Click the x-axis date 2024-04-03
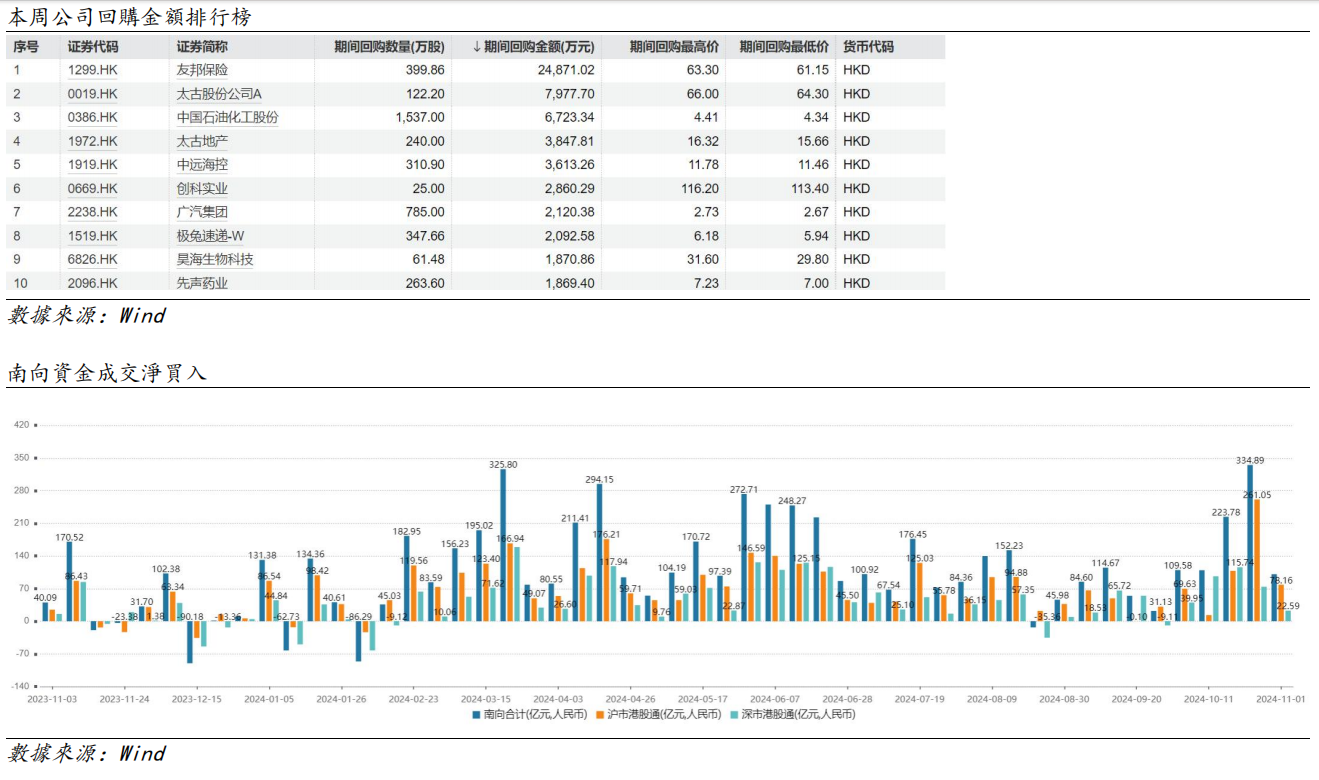The image size is (1319, 780). [558, 699]
